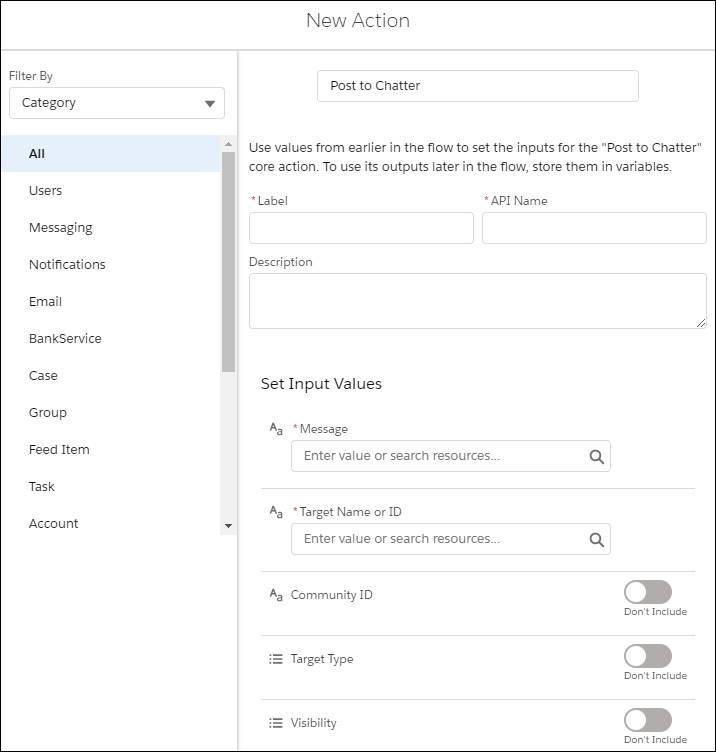
Task: Click the Message value input field
Action: point(451,456)
